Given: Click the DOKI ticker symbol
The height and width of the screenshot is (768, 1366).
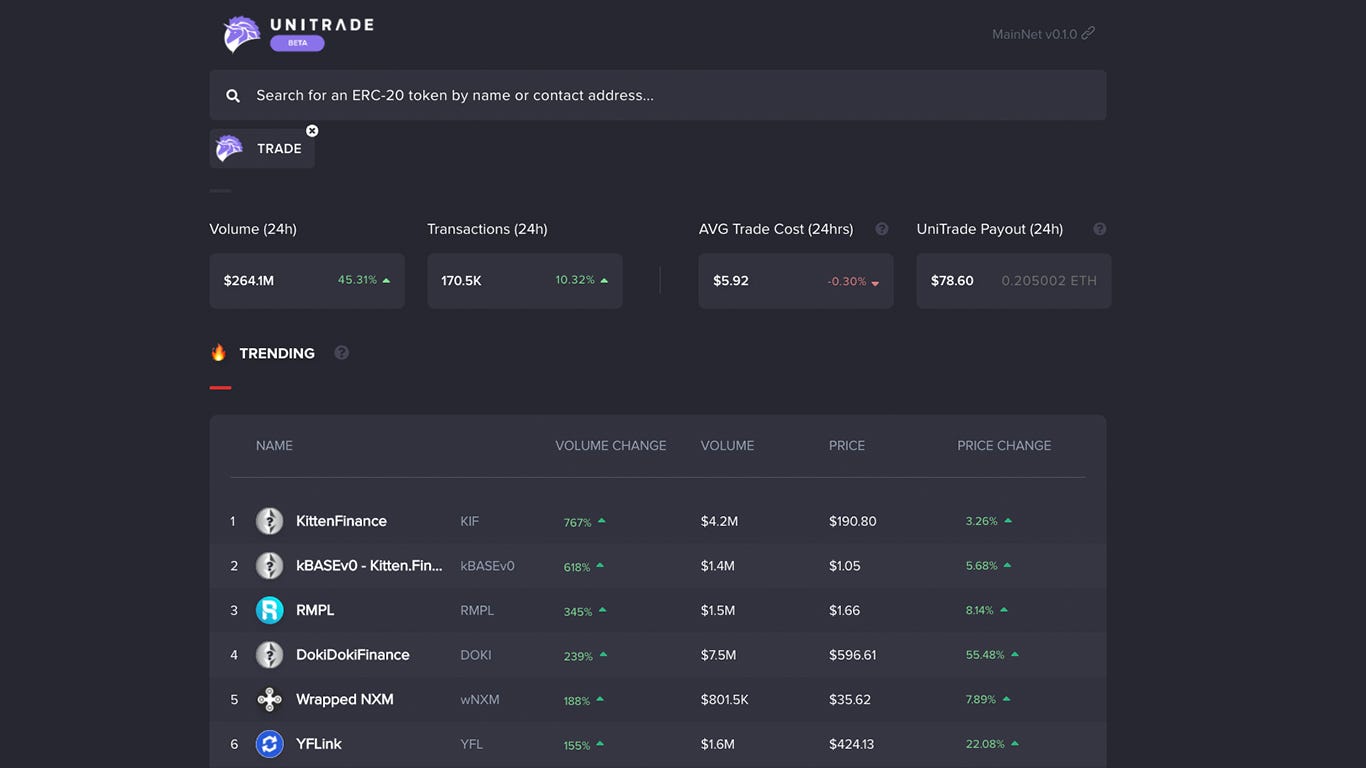Looking at the screenshot, I should (x=476, y=655).
